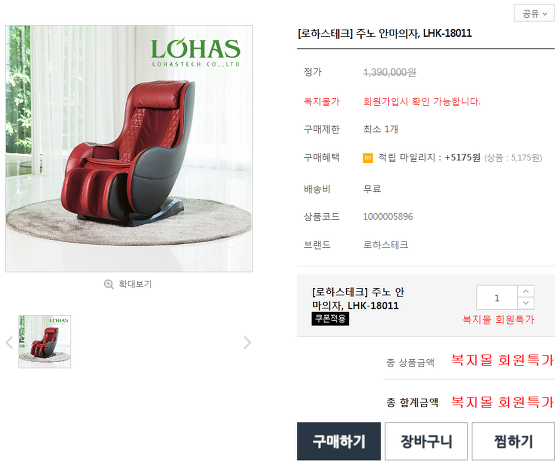Select the massage chair thumbnail image
The width and height of the screenshot is (560, 467).
pos(45,342)
